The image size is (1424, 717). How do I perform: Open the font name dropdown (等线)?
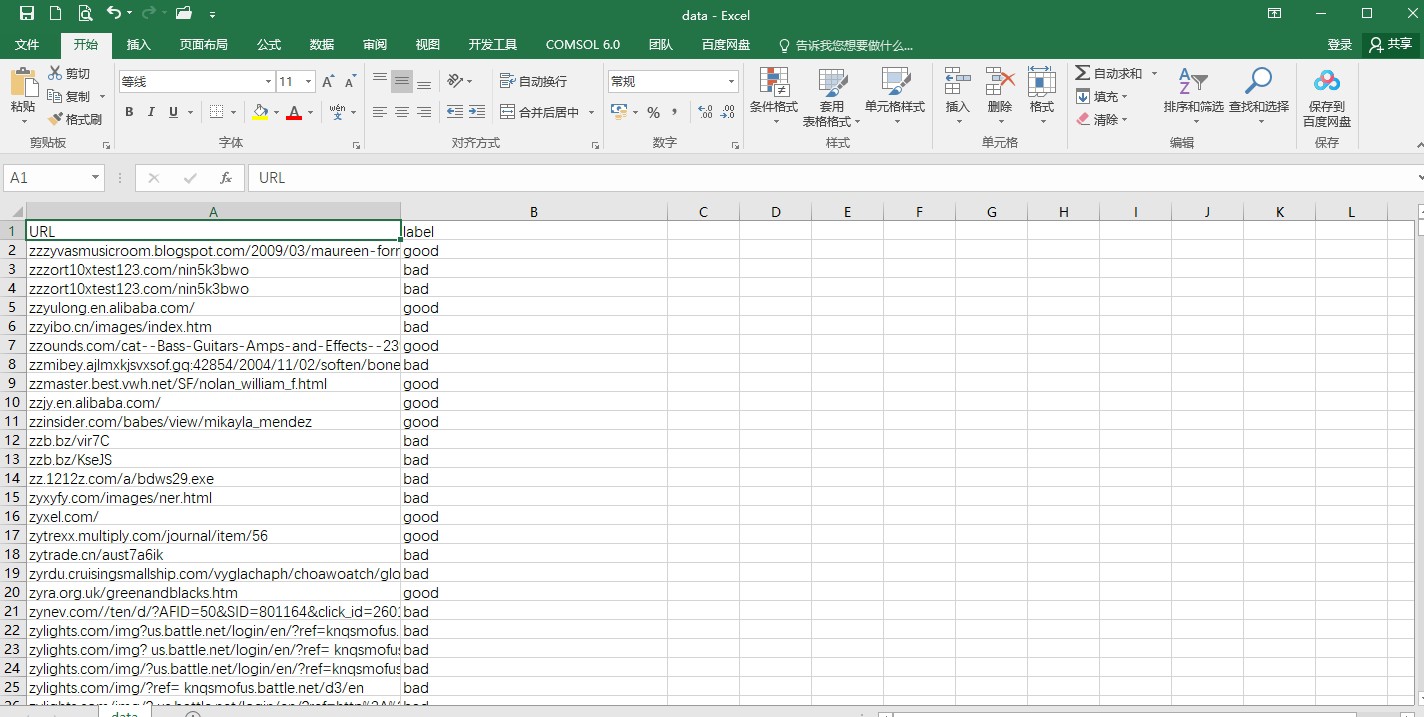268,81
